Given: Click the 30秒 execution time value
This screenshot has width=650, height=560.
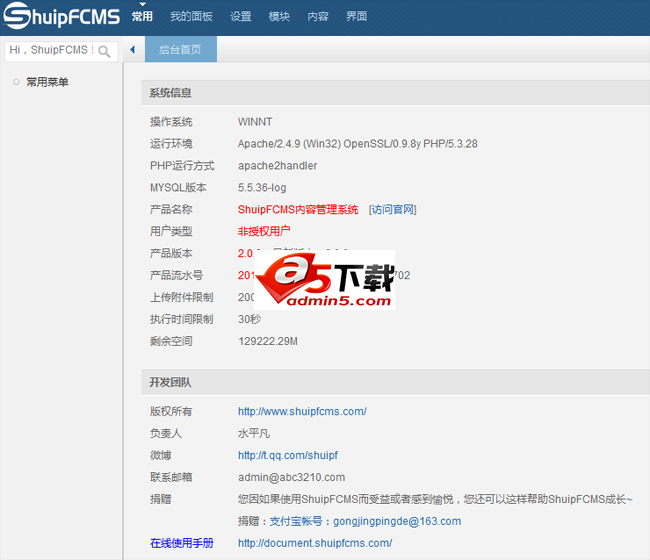Looking at the screenshot, I should (250, 319).
